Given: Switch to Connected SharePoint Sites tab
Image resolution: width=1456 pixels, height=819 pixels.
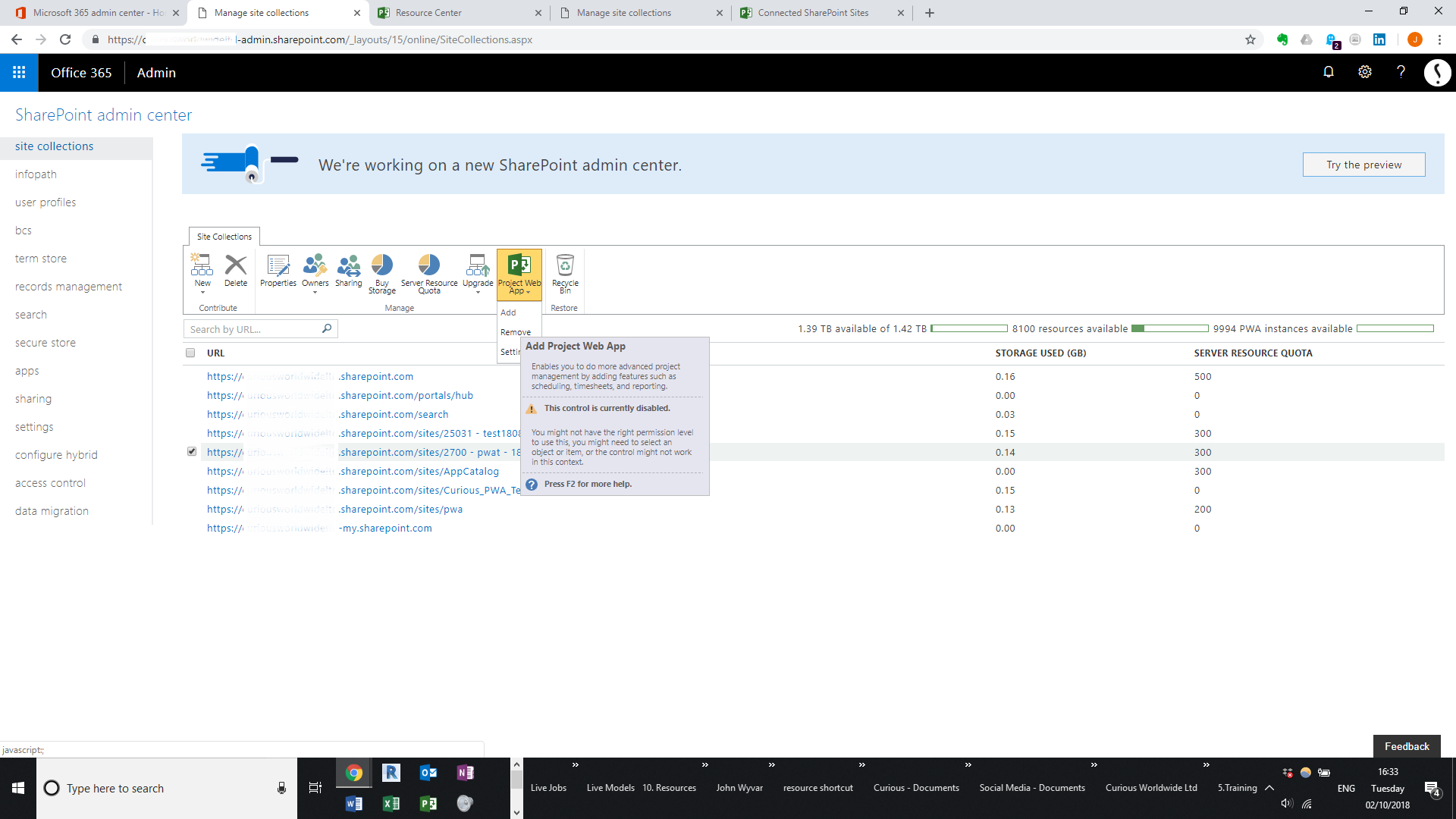Looking at the screenshot, I should pyautogui.click(x=823, y=13).
